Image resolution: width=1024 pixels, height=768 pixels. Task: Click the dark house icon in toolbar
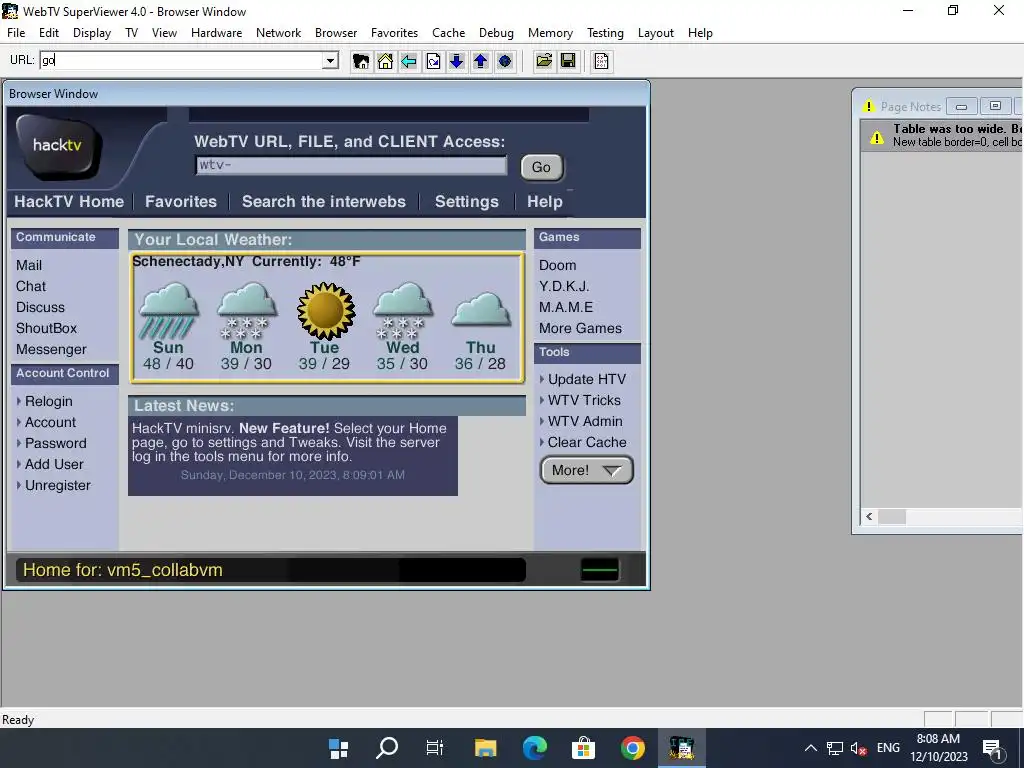click(360, 61)
